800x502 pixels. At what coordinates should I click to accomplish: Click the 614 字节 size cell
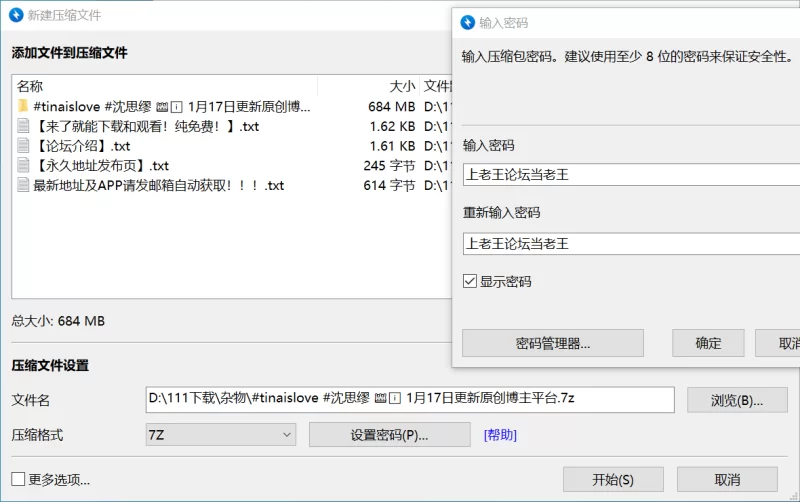[x=389, y=185]
